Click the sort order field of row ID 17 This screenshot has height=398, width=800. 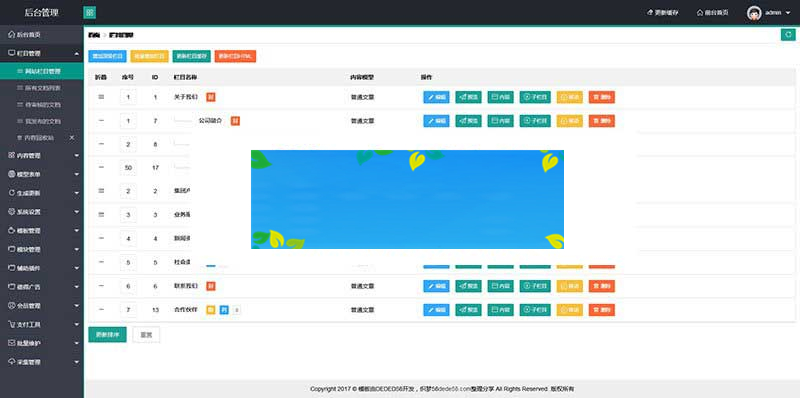click(x=128, y=167)
